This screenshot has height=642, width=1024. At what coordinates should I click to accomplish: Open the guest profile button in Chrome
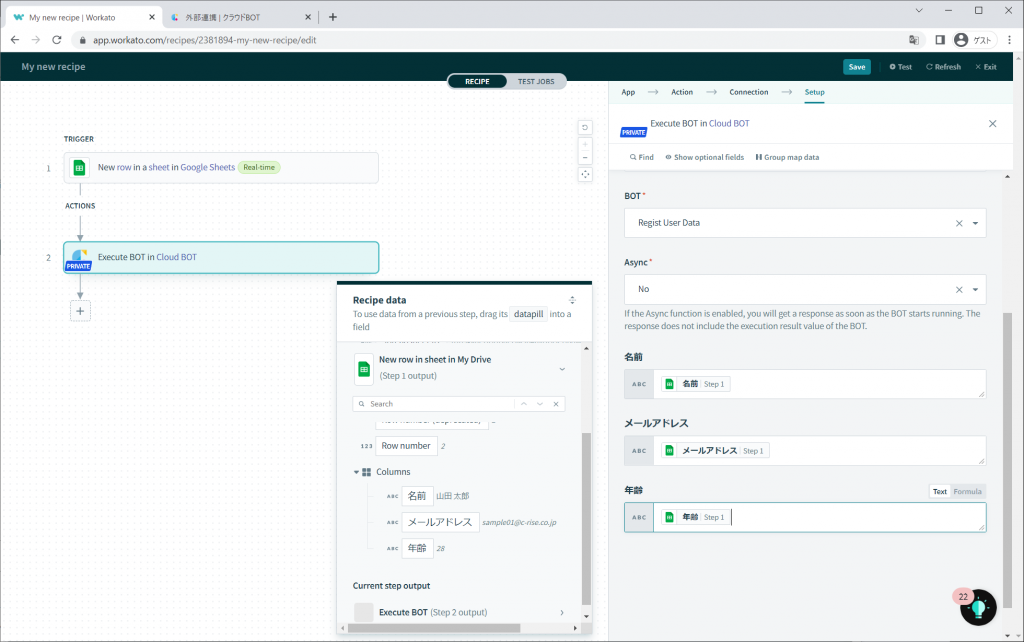click(x=974, y=40)
